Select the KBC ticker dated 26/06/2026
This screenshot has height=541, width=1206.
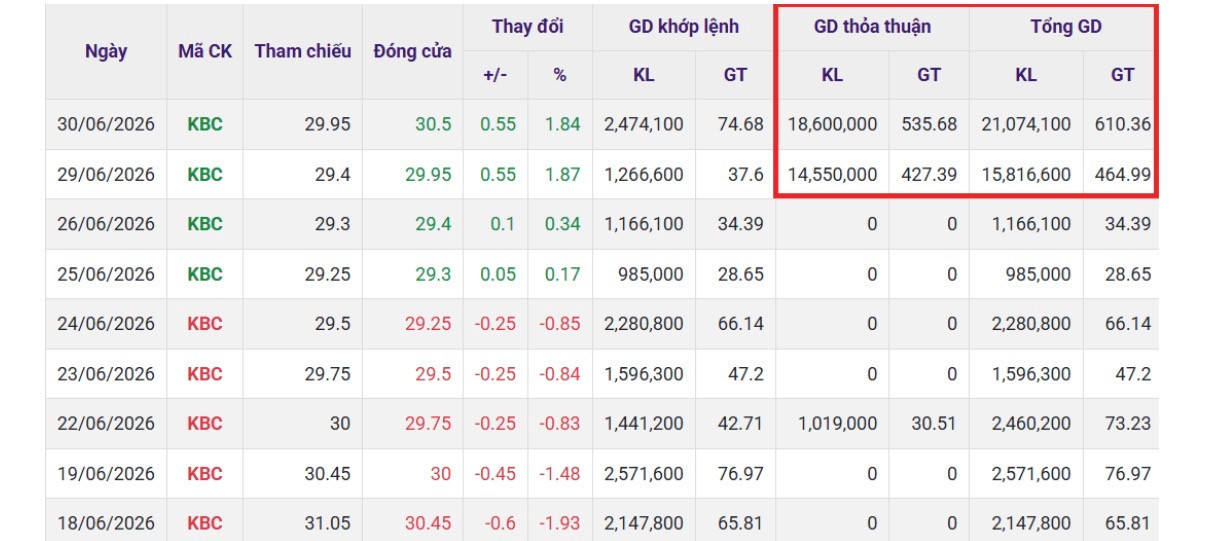tap(205, 224)
